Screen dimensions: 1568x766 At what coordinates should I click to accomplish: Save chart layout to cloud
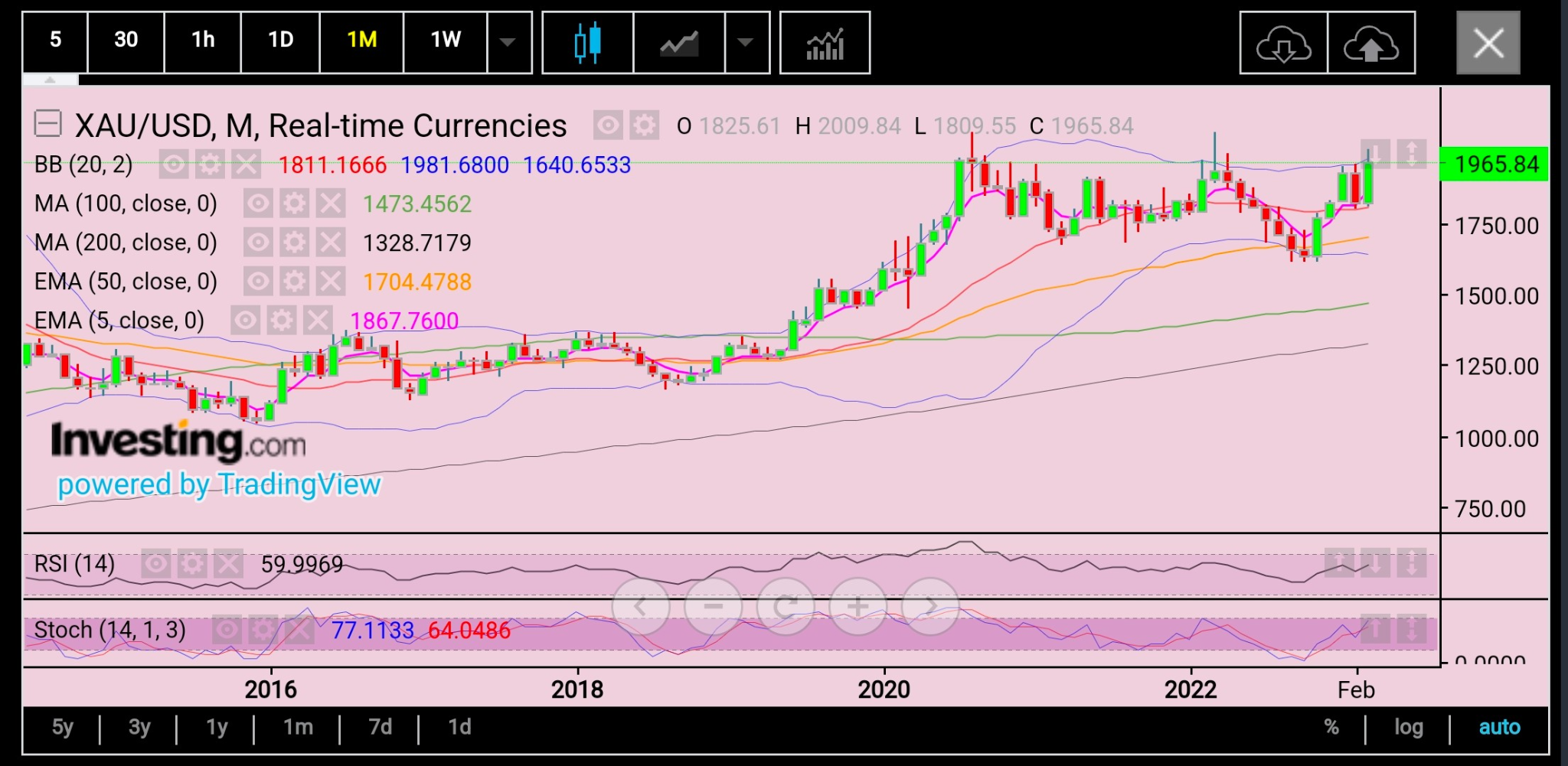(1371, 42)
